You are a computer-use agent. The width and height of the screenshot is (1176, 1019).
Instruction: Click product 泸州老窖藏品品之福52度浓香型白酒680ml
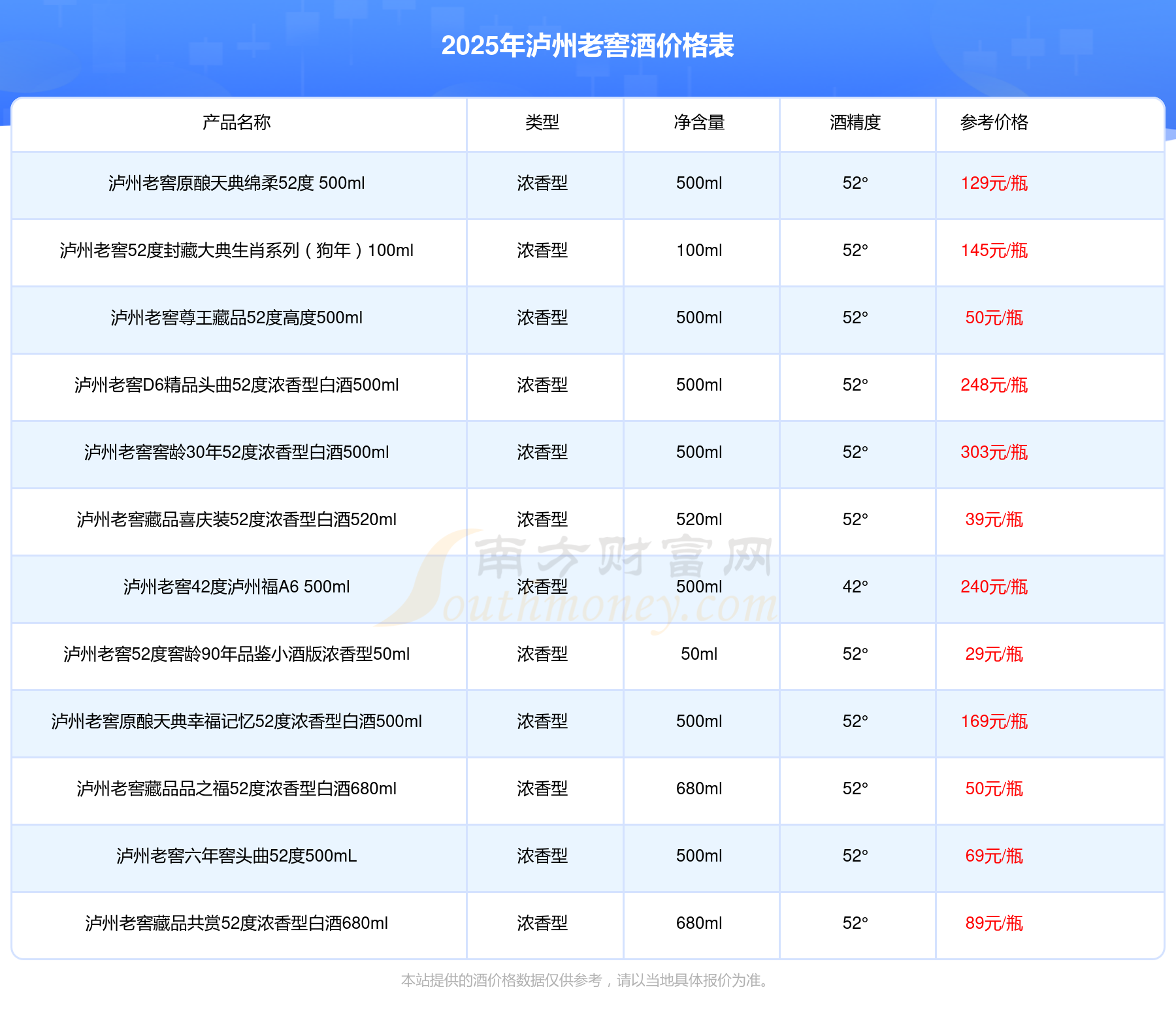coord(237,788)
